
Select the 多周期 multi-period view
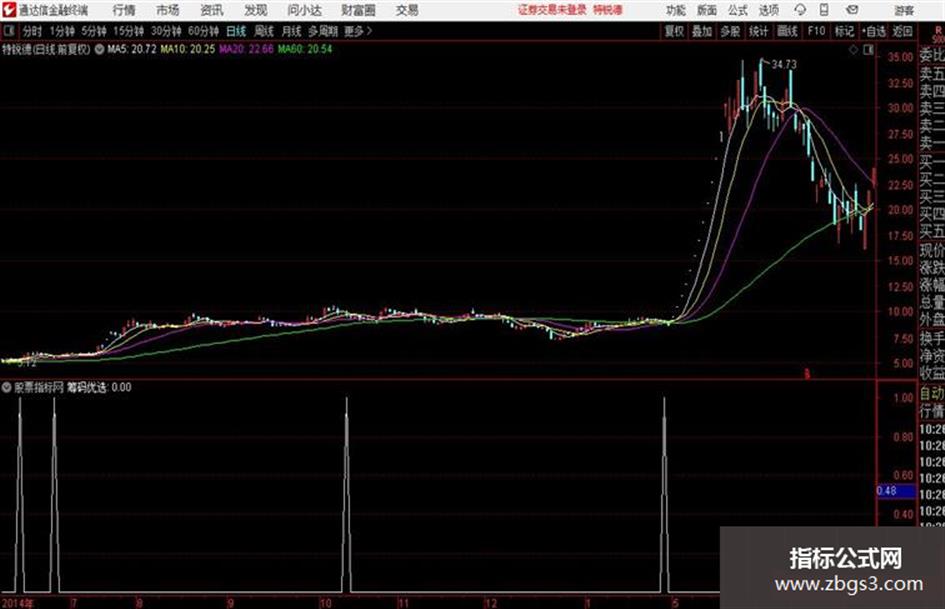tap(323, 31)
